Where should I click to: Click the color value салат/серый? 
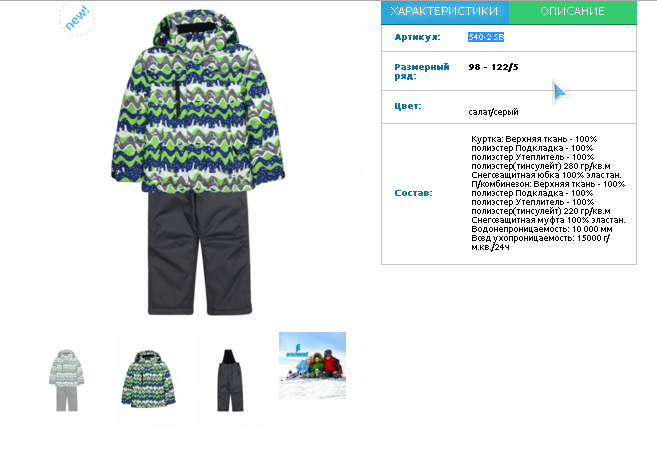[x=493, y=112]
